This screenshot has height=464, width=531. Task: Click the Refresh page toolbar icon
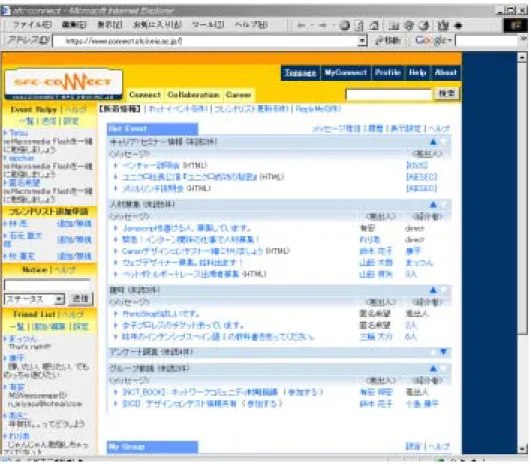[360, 25]
